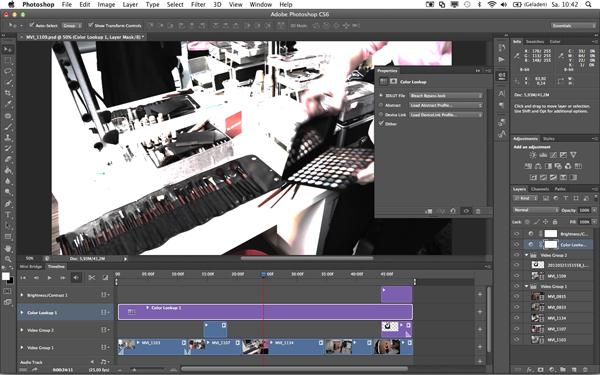Image resolution: width=600 pixels, height=375 pixels.
Task: Go to first frame in timeline
Action: (x=23, y=277)
